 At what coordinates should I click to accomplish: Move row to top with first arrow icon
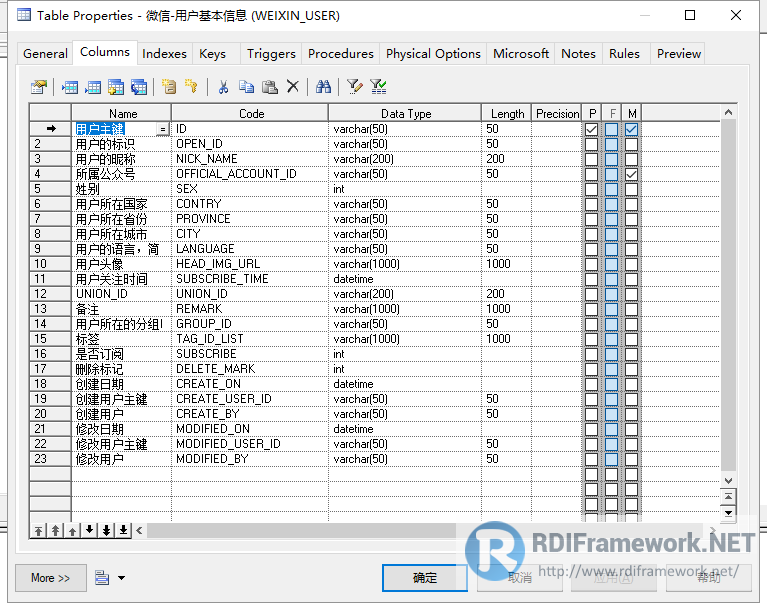[x=39, y=530]
